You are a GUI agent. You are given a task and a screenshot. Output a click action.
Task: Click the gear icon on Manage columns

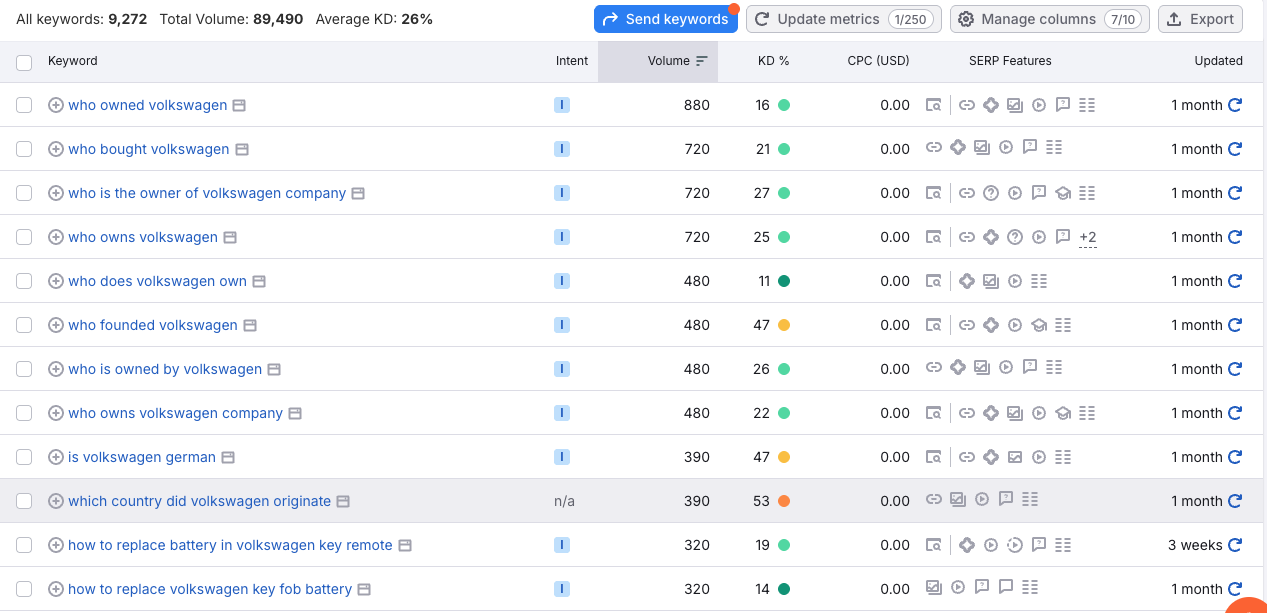pos(967,18)
